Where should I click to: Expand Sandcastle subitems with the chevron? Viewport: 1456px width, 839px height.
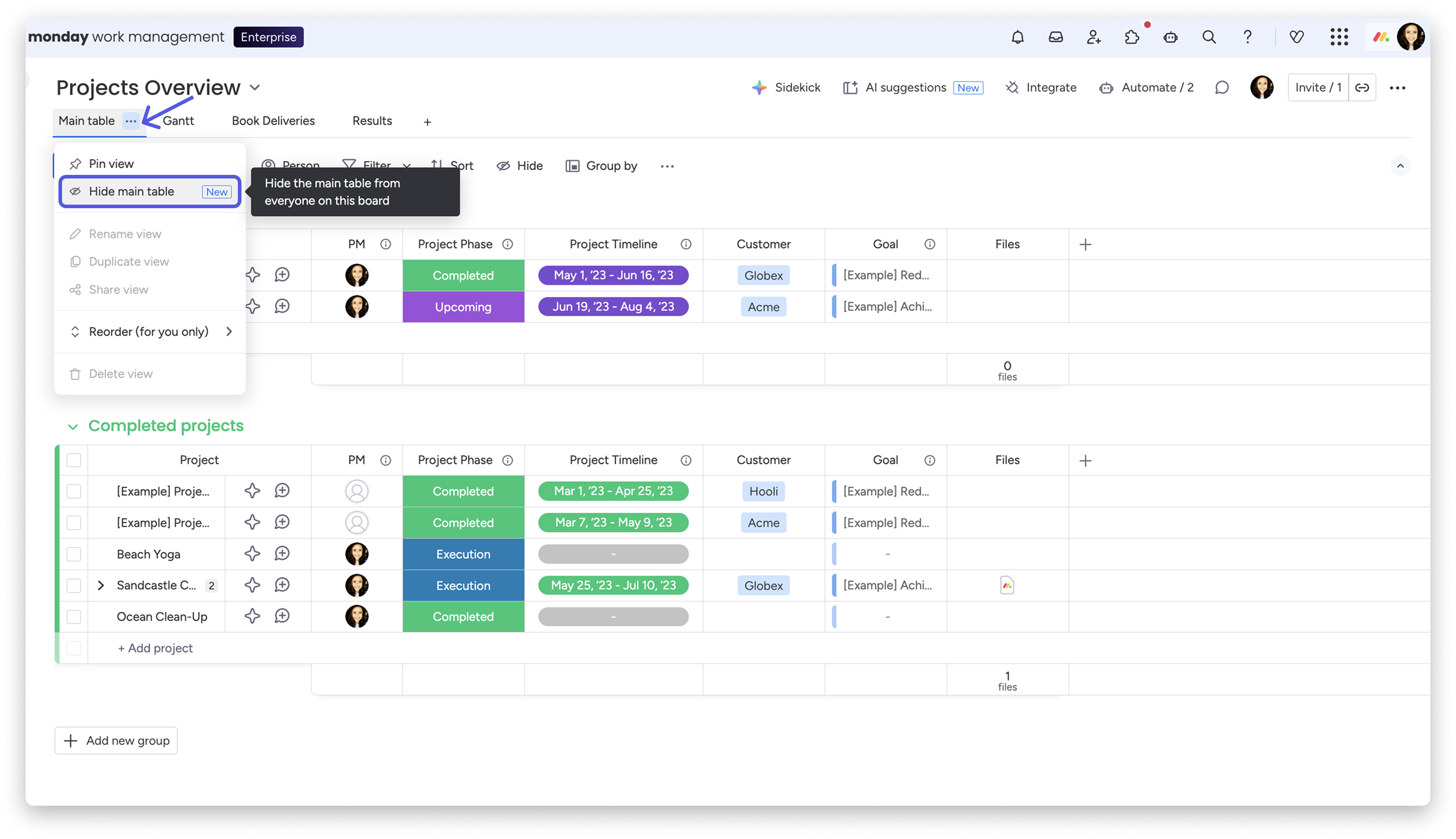[101, 586]
